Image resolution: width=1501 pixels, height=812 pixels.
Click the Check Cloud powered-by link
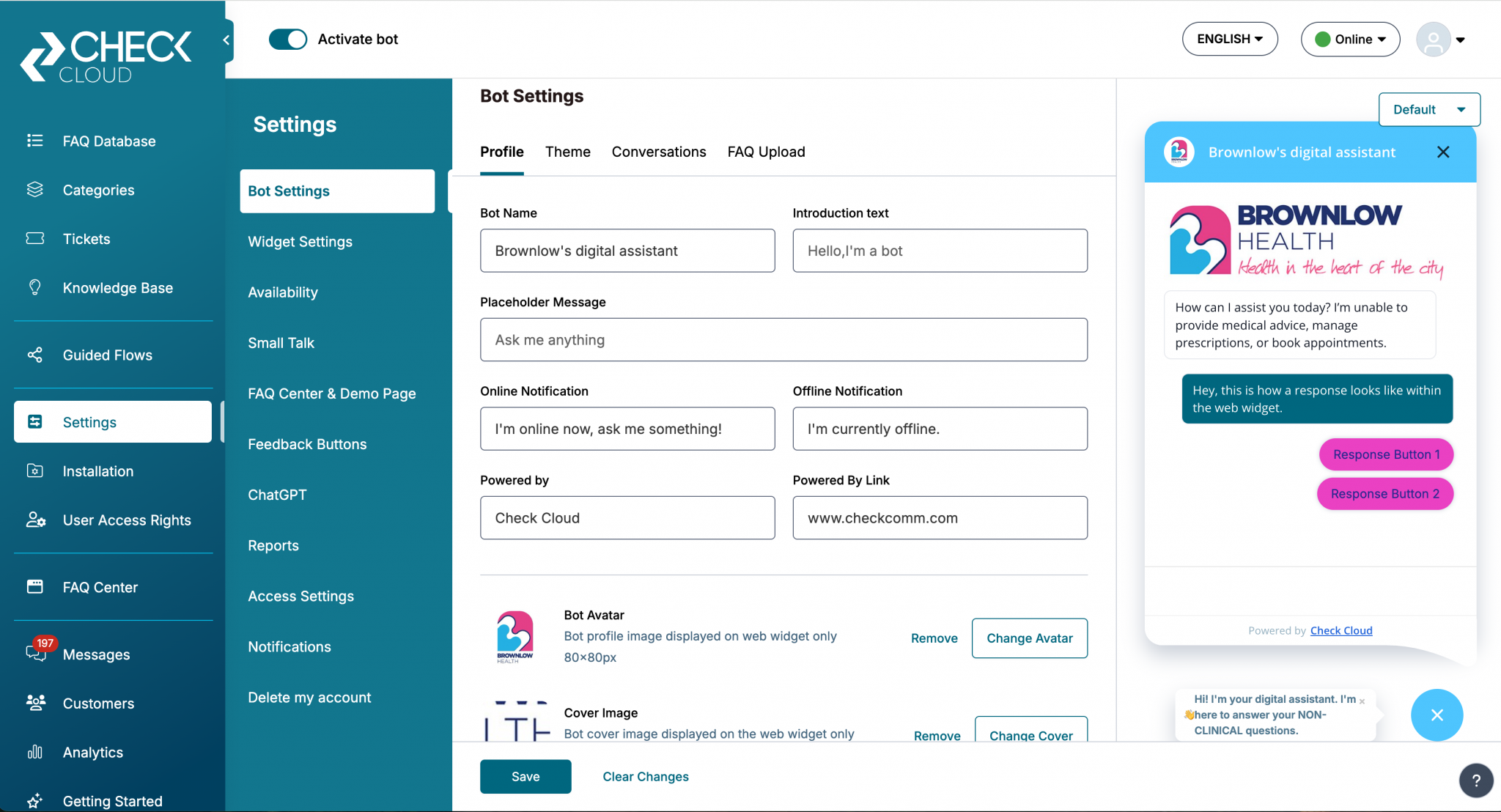1340,630
